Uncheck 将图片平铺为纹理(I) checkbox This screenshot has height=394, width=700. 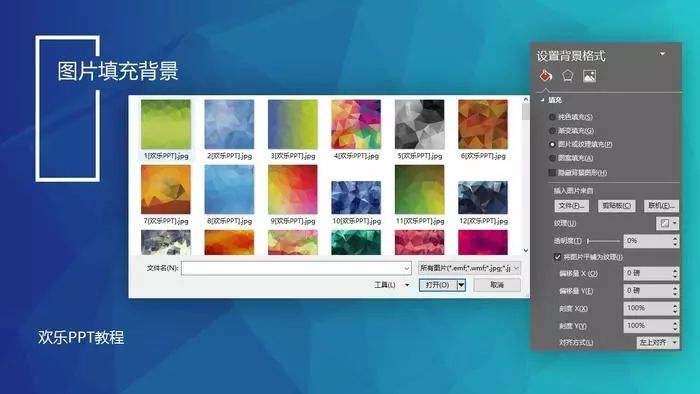[557, 257]
